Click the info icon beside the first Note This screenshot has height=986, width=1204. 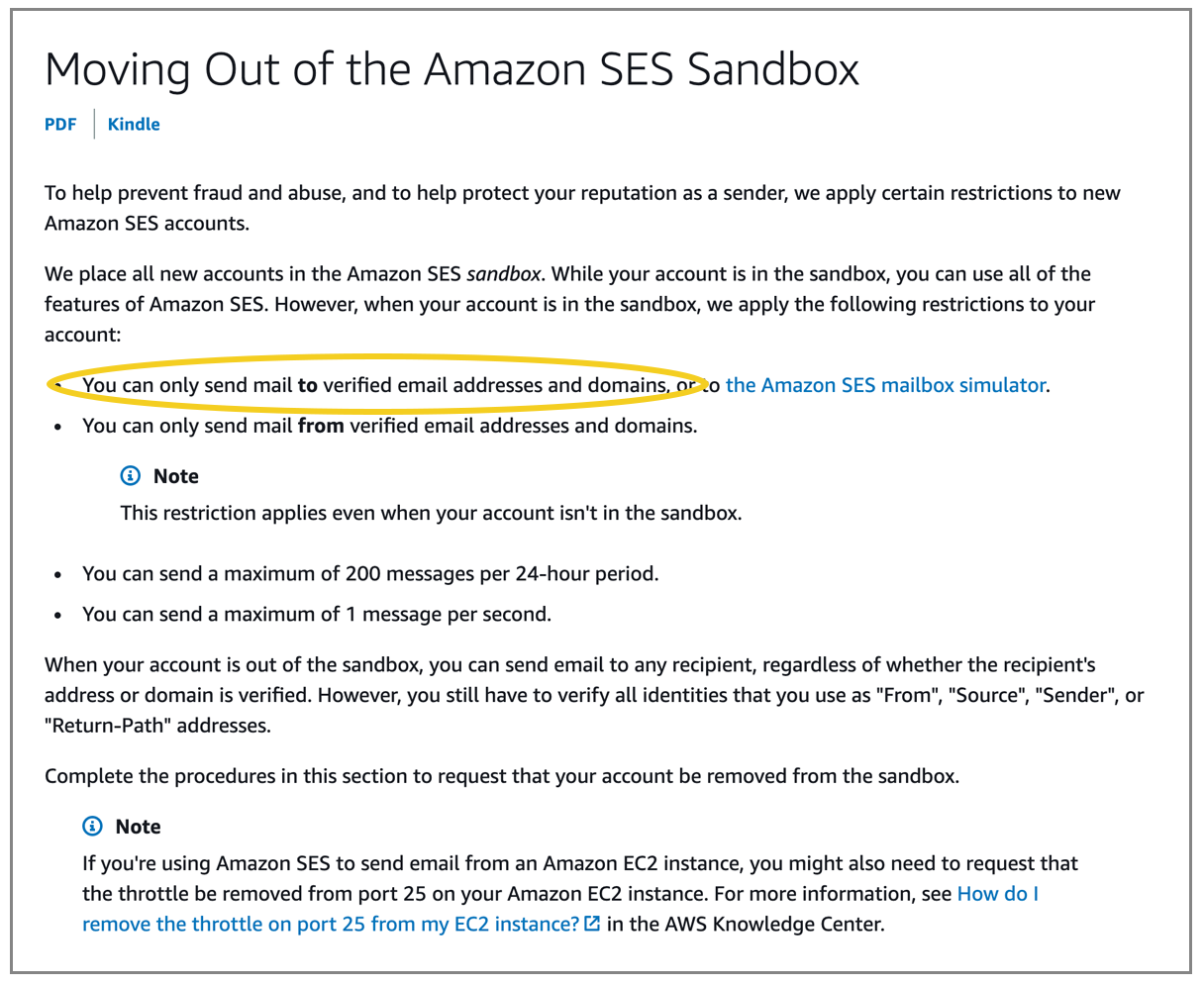pyautogui.click(x=131, y=476)
